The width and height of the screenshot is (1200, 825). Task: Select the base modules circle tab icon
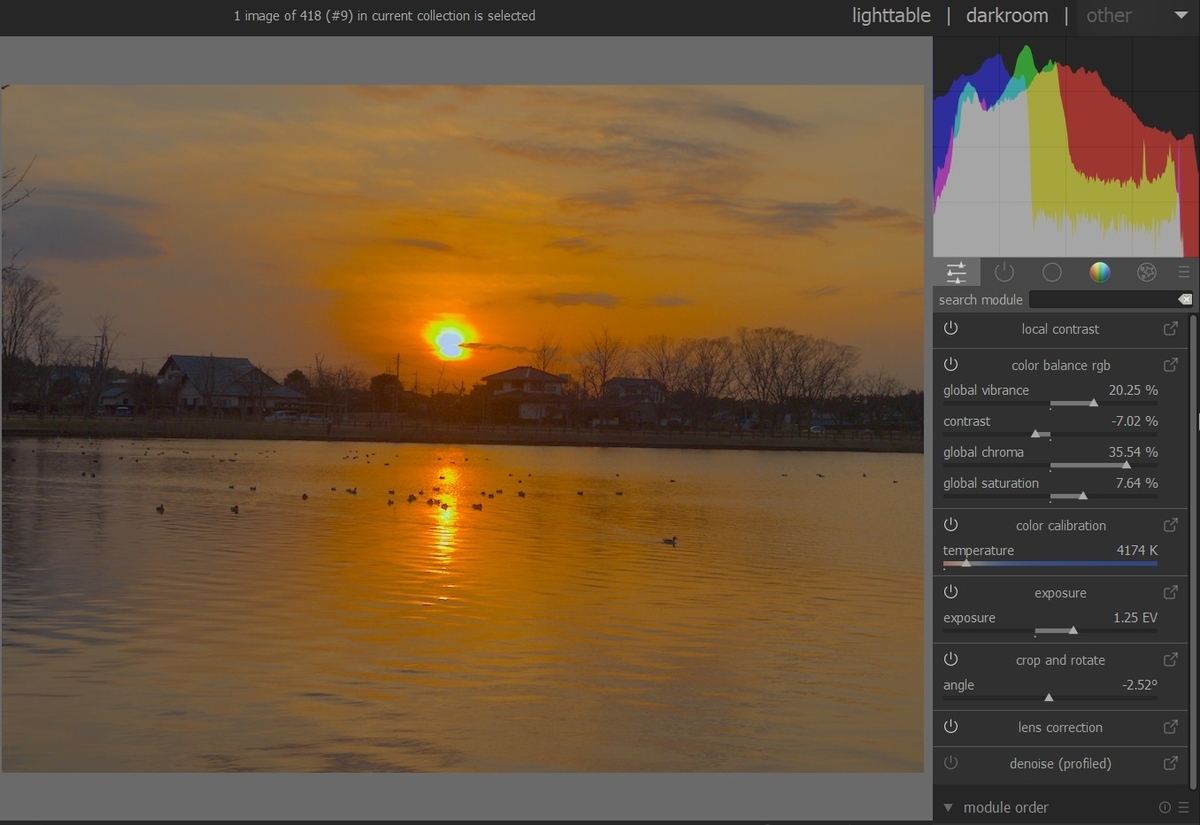pos(1052,272)
